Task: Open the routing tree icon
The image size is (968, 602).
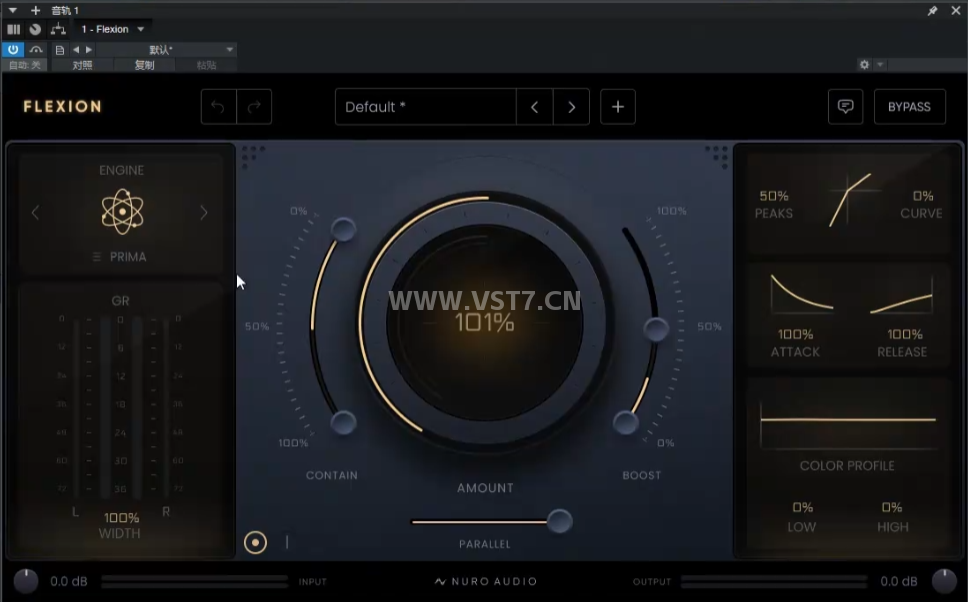Action: click(58, 29)
